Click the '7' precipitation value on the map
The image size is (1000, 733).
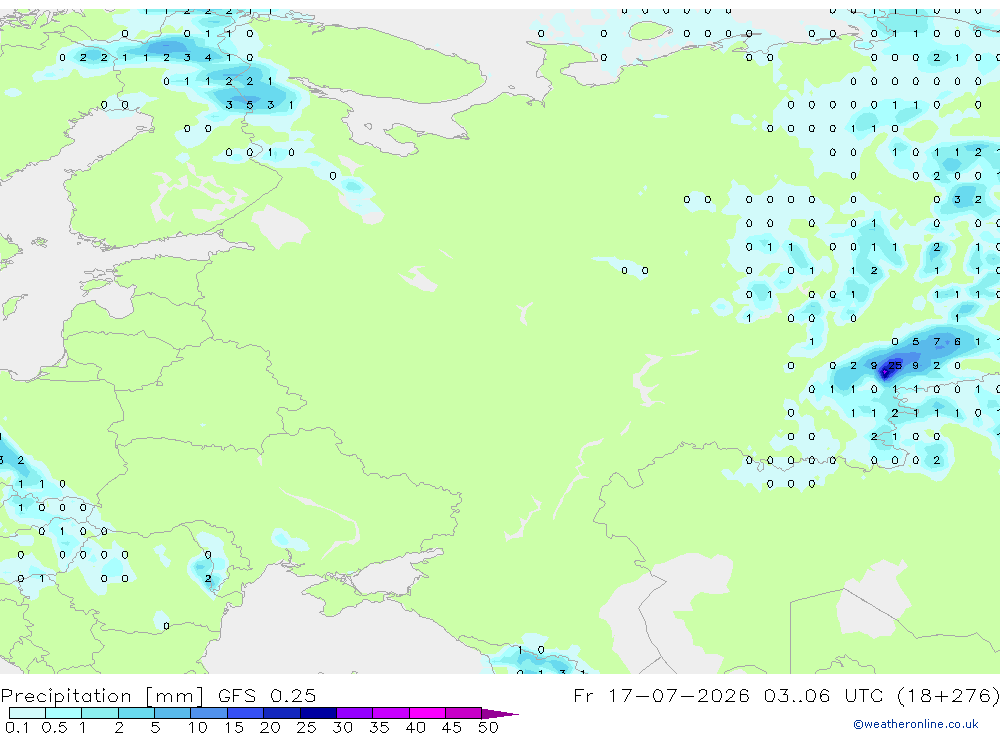tap(936, 342)
